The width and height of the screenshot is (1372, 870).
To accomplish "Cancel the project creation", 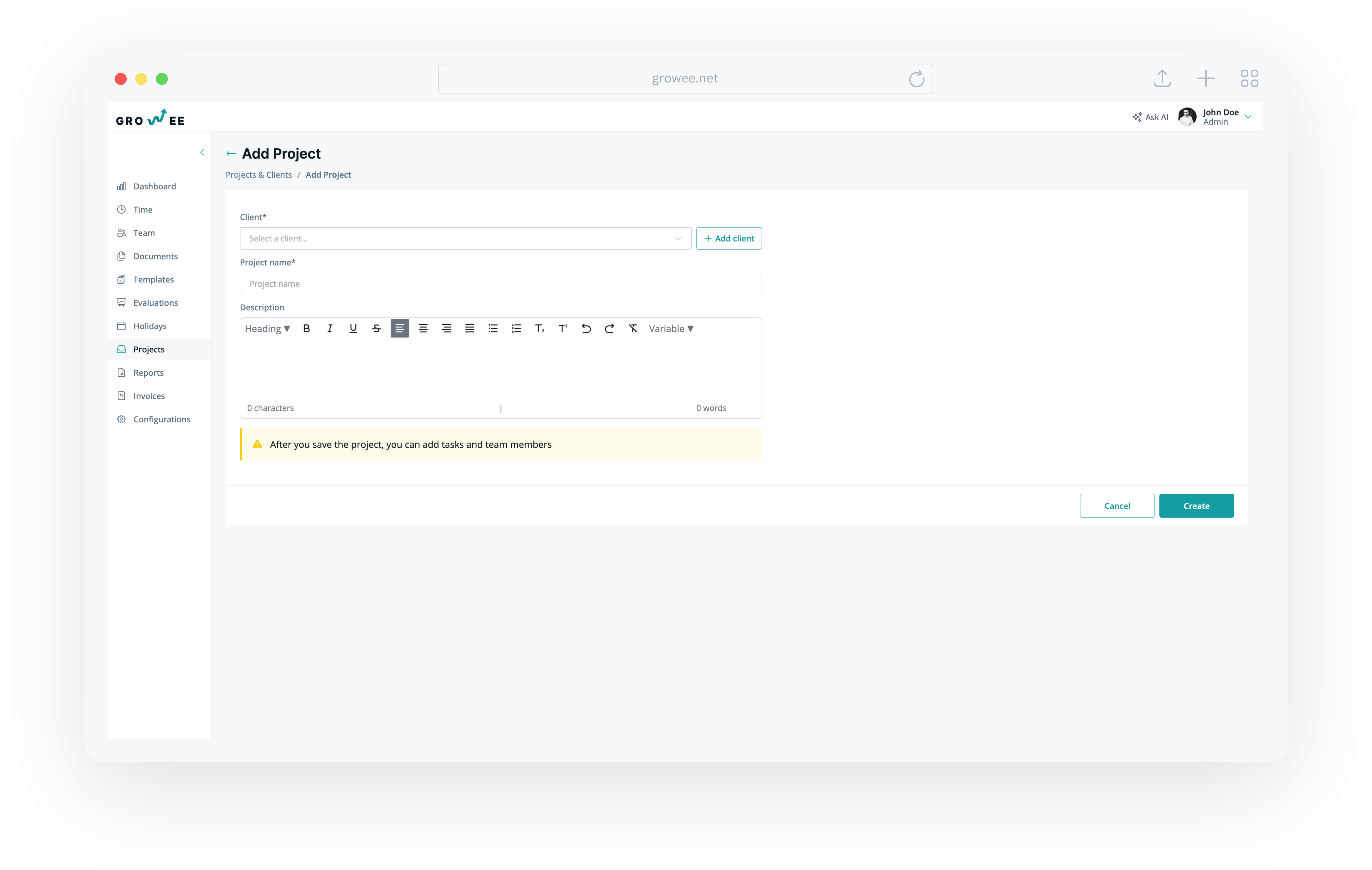I will (1117, 506).
